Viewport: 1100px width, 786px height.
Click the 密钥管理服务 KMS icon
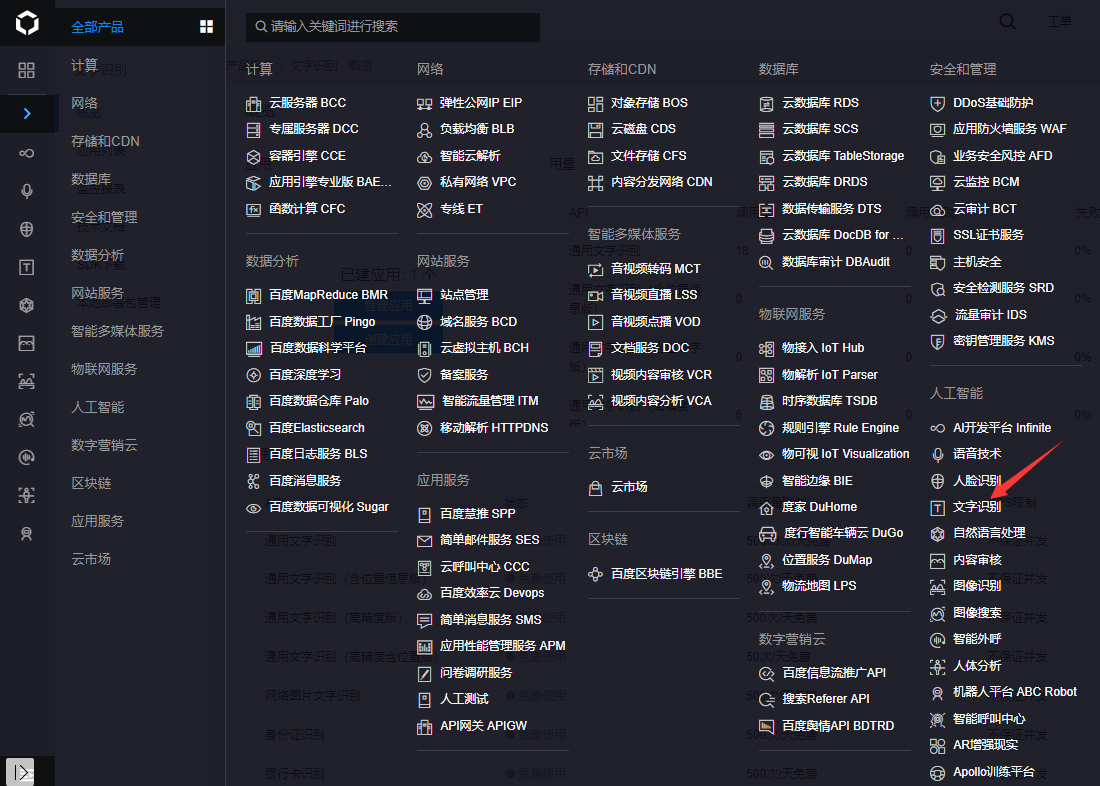tap(937, 342)
